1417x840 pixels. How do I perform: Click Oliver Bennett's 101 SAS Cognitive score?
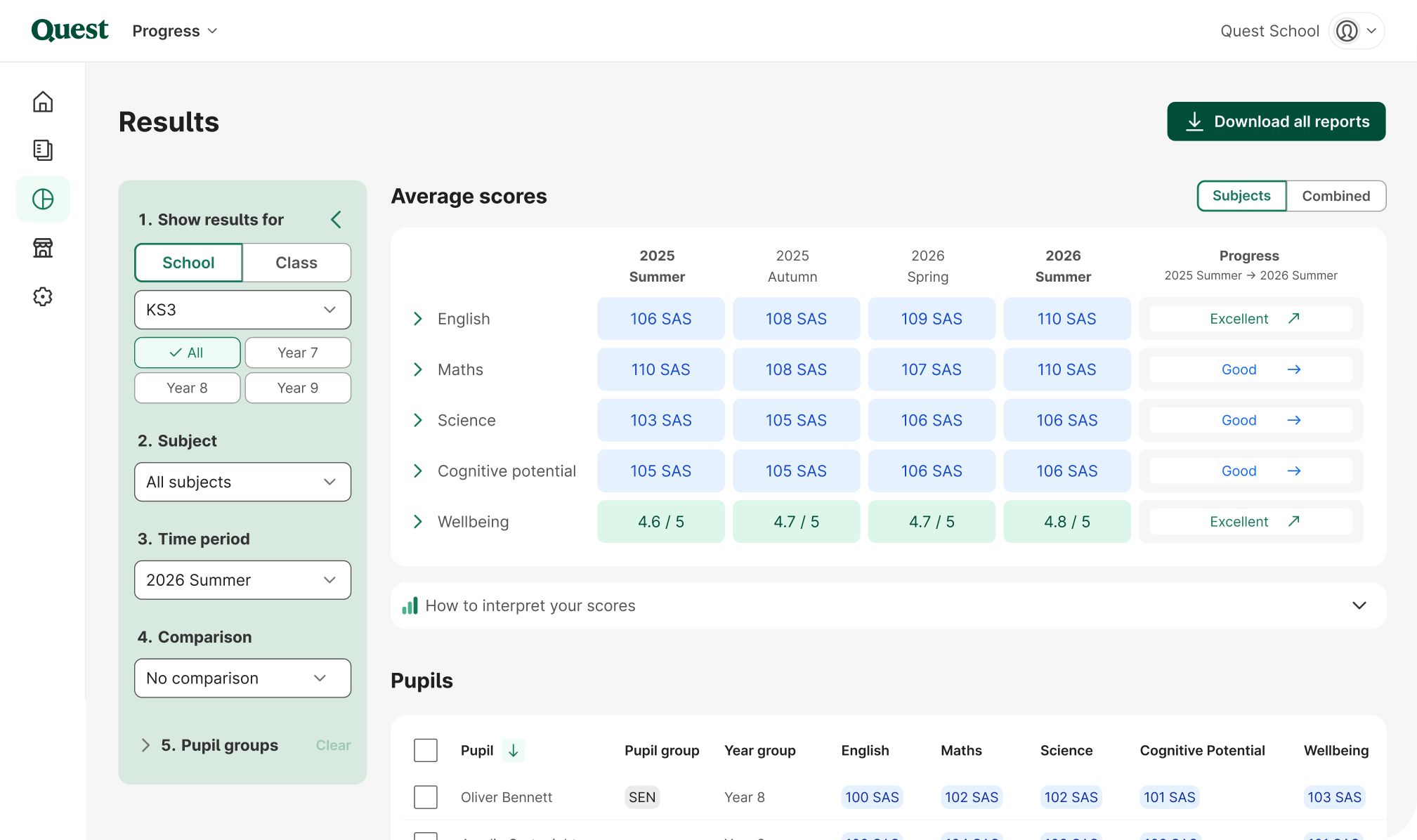coord(1170,797)
